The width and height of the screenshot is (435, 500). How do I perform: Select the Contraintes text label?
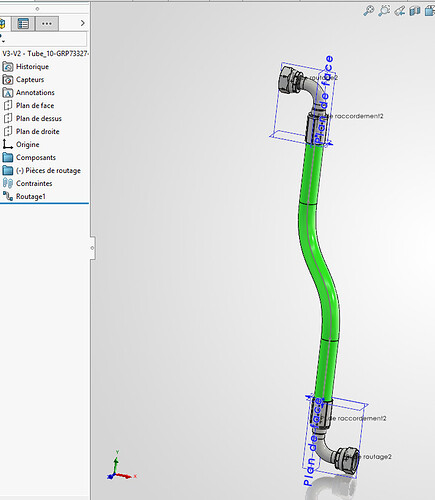(34, 184)
